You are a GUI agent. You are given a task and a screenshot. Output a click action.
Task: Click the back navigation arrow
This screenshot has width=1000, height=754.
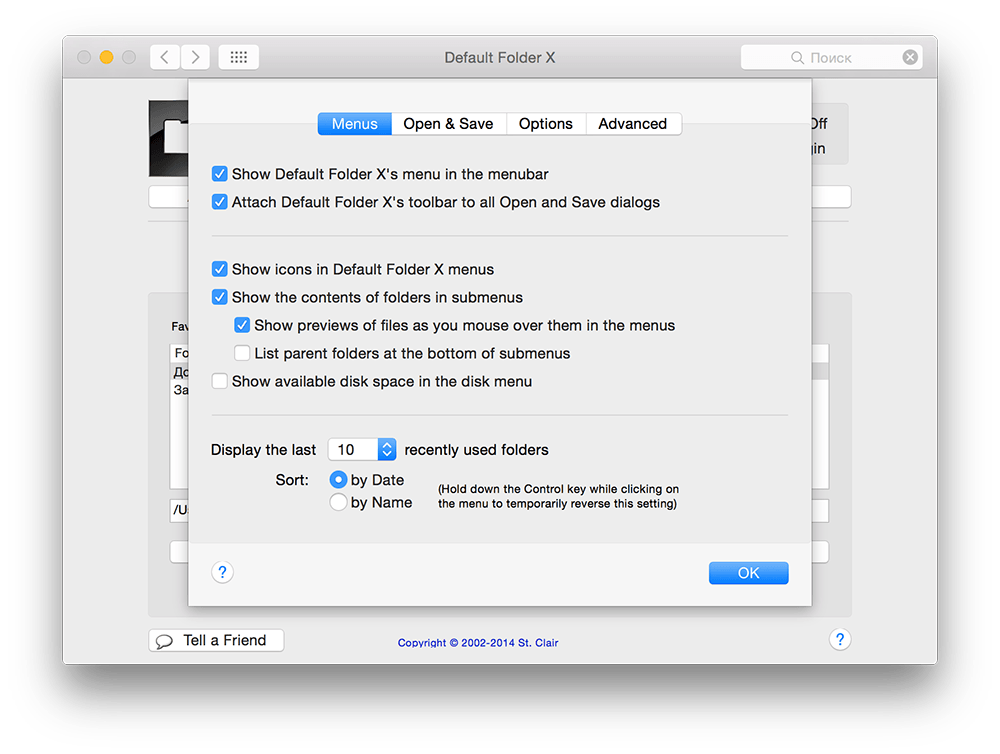coord(165,57)
